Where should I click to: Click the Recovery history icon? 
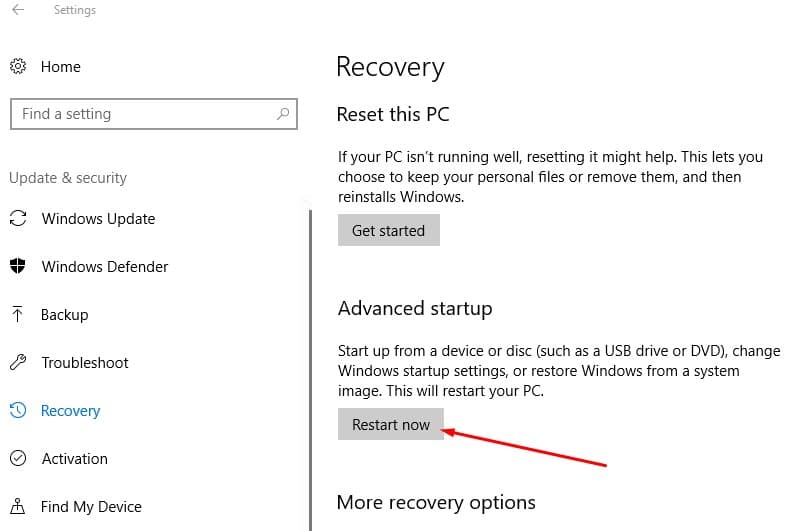click(18, 411)
